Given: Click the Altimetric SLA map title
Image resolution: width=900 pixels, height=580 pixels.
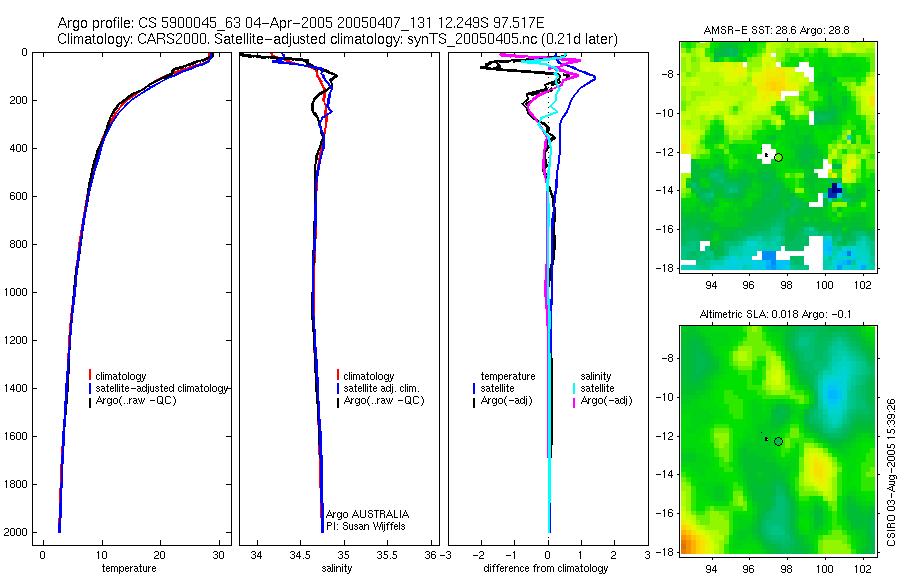Looking at the screenshot, I should pyautogui.click(x=775, y=314).
